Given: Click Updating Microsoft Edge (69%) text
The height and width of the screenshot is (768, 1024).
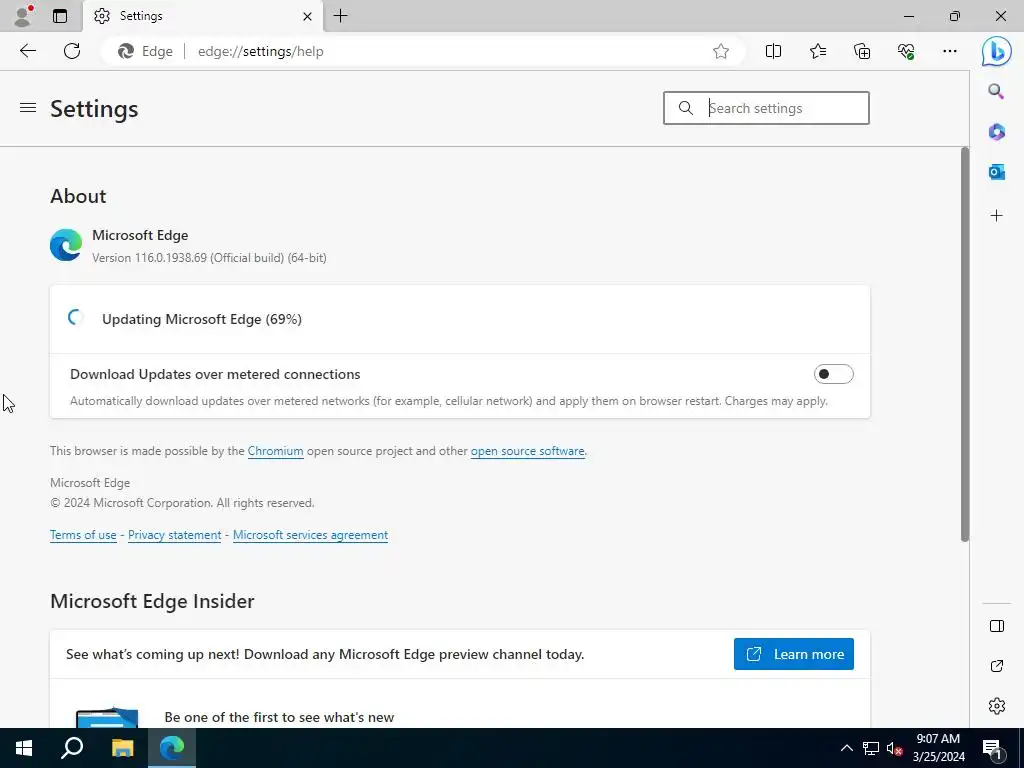Looking at the screenshot, I should (202, 319).
